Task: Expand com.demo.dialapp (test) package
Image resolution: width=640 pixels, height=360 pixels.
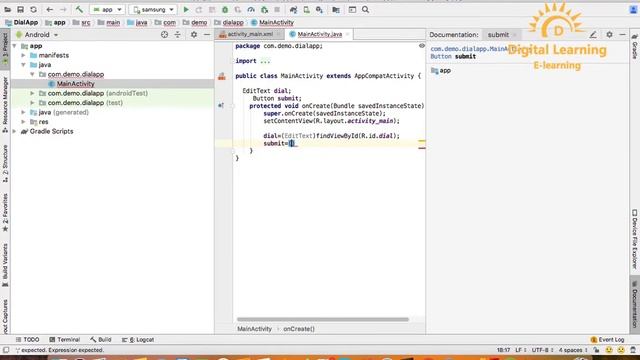Action: [x=32, y=102]
